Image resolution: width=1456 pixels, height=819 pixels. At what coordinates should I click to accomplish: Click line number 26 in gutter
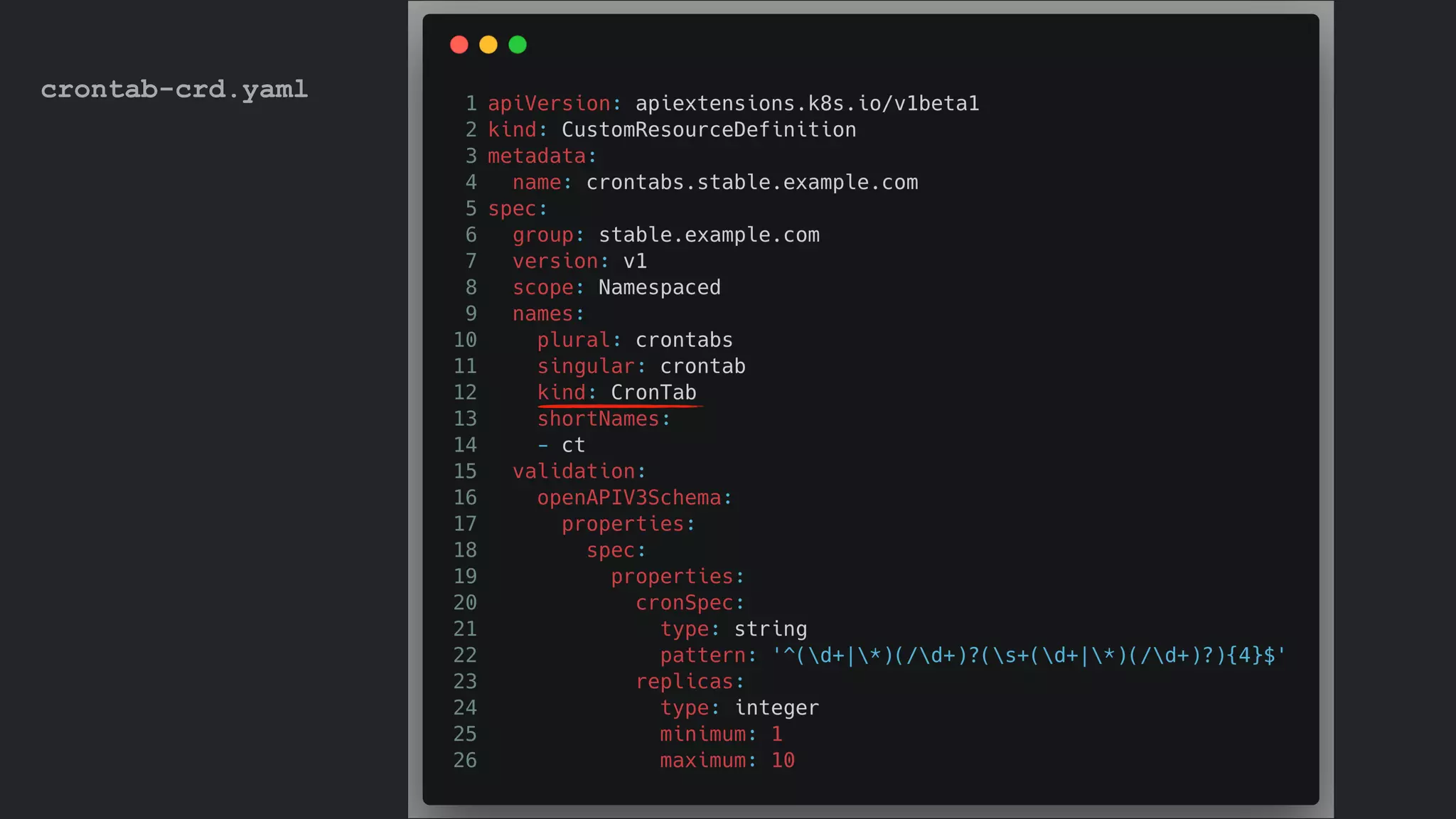coord(465,761)
